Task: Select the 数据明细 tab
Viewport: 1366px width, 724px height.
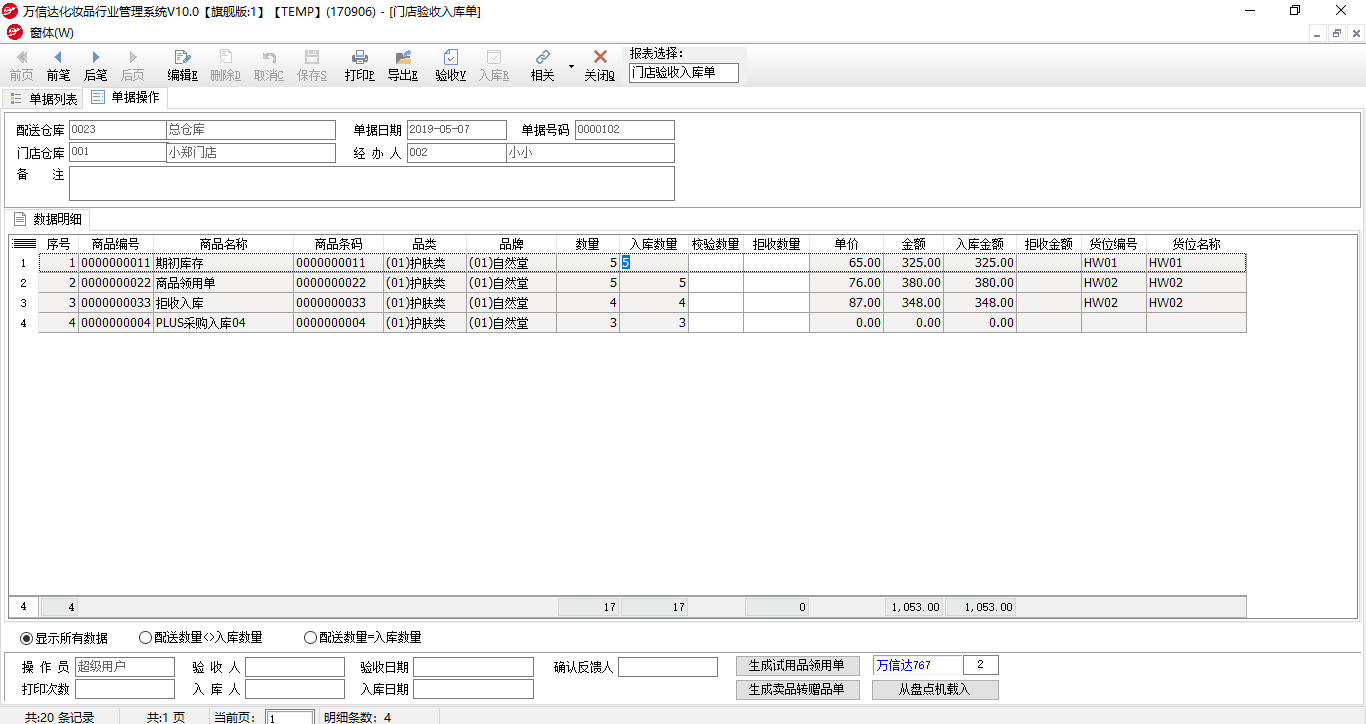Action: (49, 219)
